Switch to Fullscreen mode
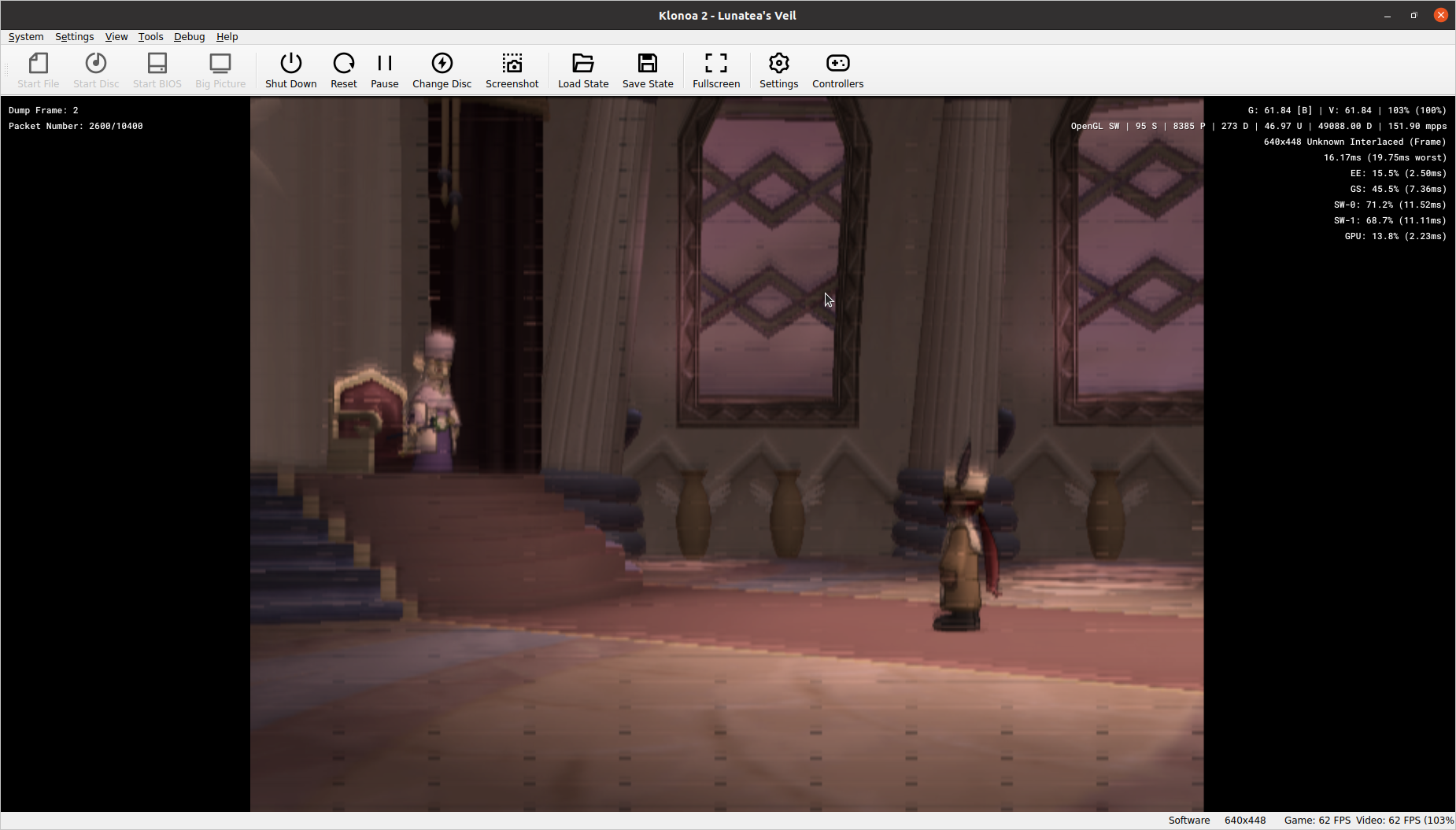The height and width of the screenshot is (830, 1456). 716,71
